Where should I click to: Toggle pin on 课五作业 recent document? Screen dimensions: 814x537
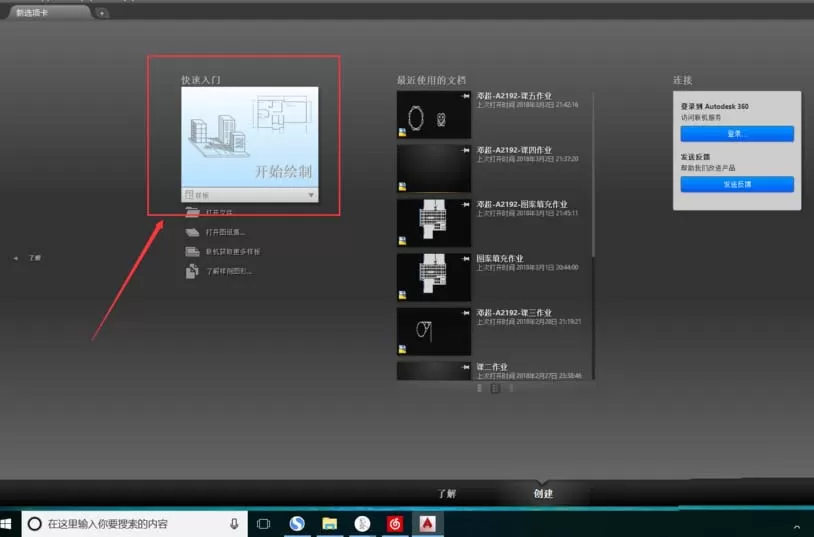(x=465, y=96)
